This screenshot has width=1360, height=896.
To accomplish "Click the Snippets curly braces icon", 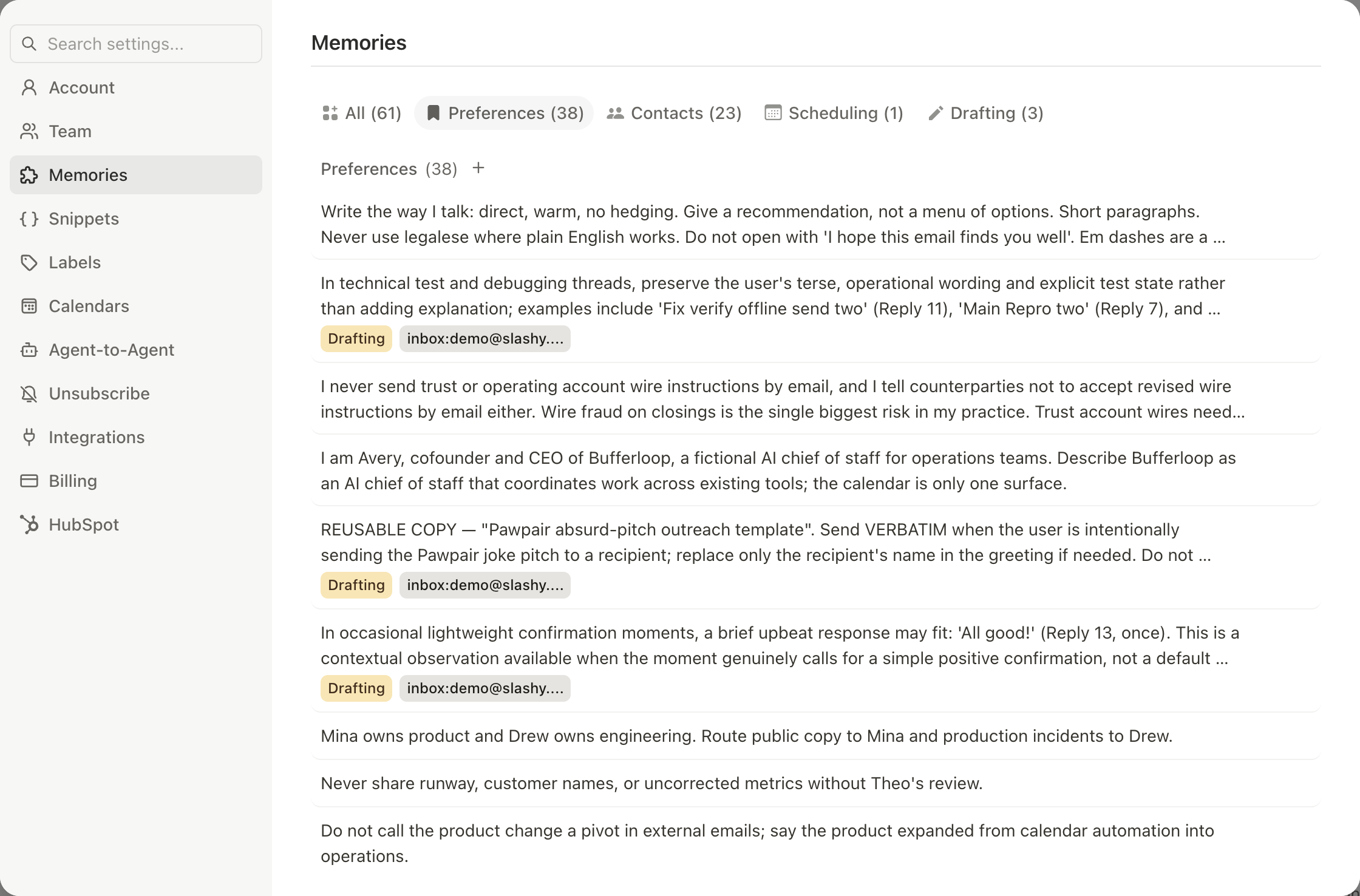I will (x=29, y=219).
